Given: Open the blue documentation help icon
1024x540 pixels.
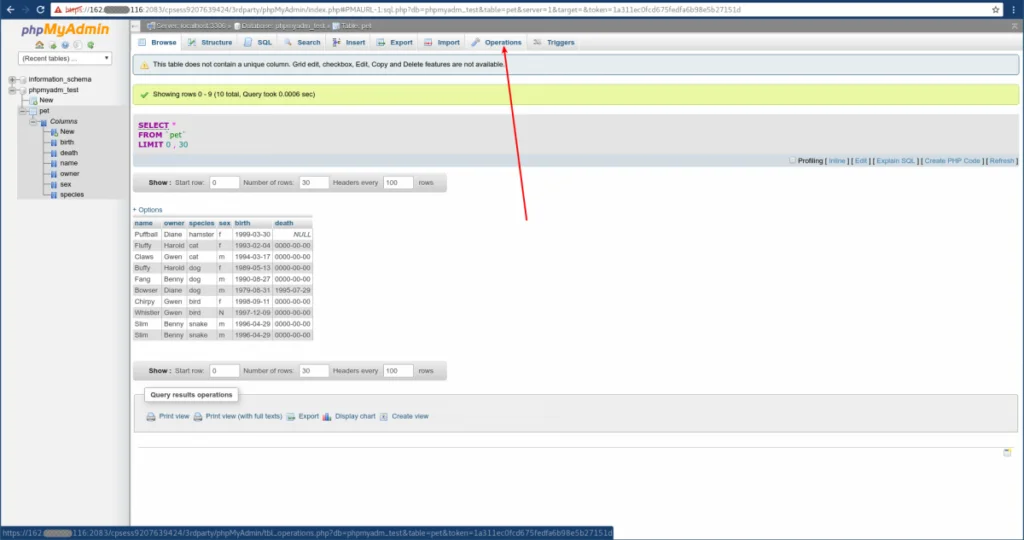Looking at the screenshot, I should (65, 45).
